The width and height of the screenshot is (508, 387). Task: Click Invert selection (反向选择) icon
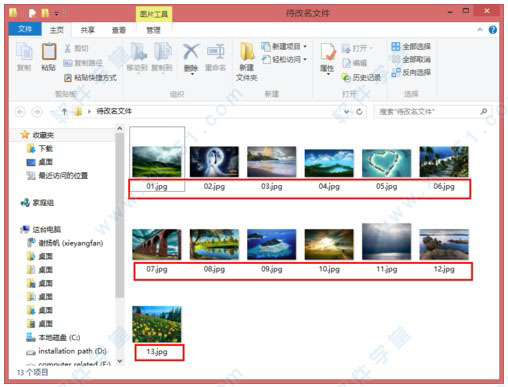411,72
